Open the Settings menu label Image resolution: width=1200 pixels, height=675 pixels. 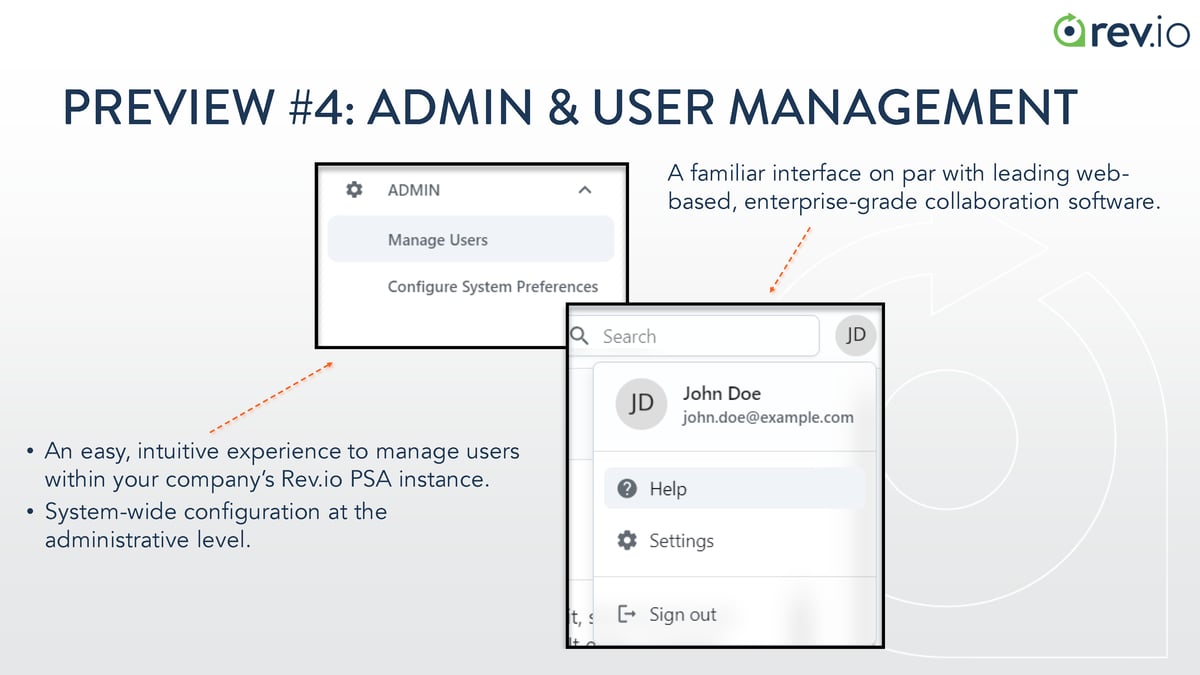pyautogui.click(x=681, y=541)
